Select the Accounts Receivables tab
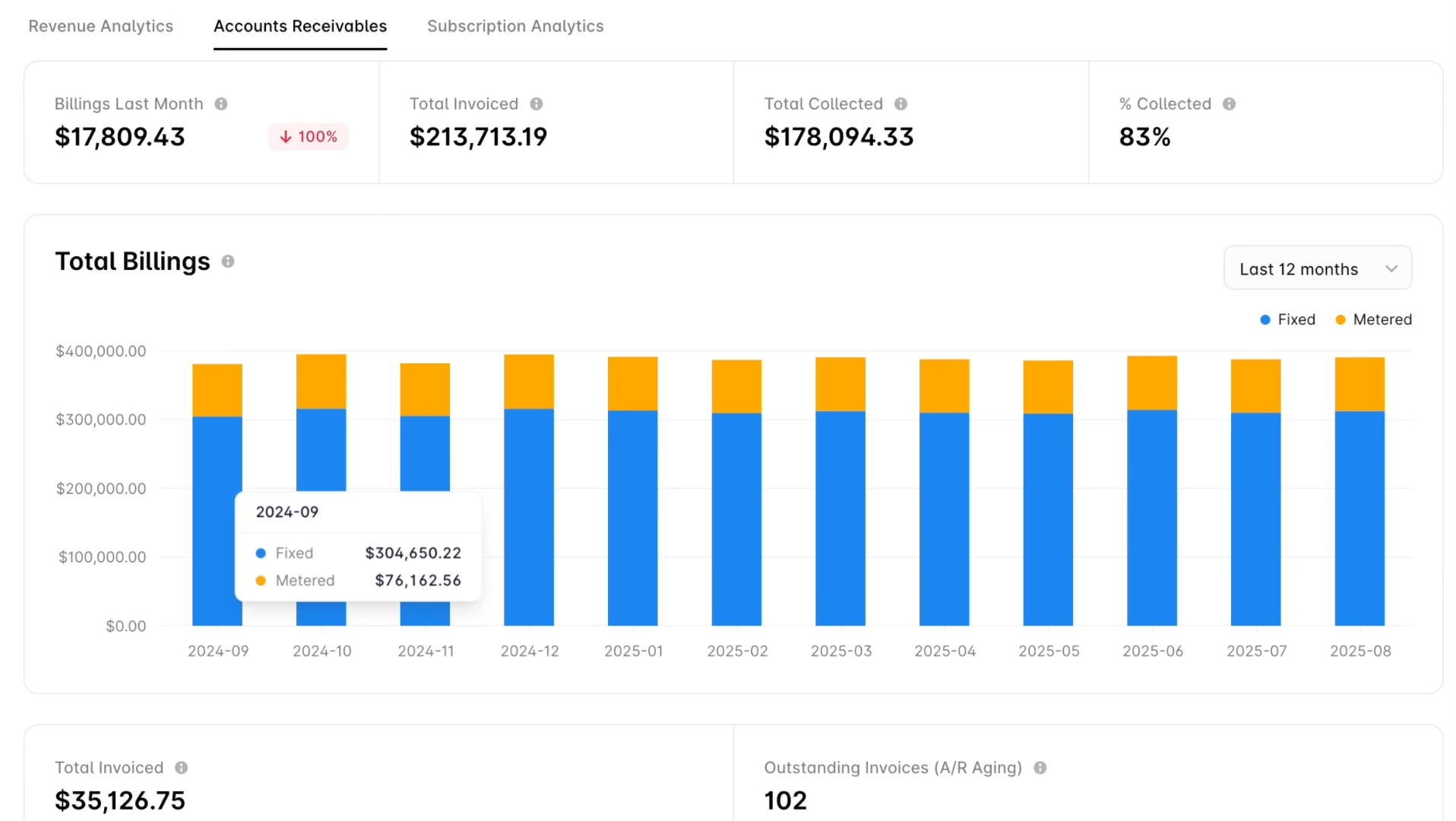Image resolution: width=1456 pixels, height=821 pixels. click(x=300, y=27)
